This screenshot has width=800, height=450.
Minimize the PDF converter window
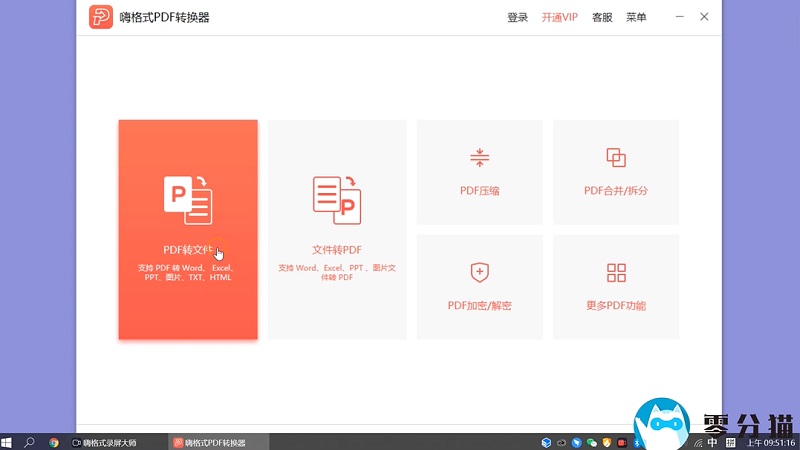[x=680, y=17]
